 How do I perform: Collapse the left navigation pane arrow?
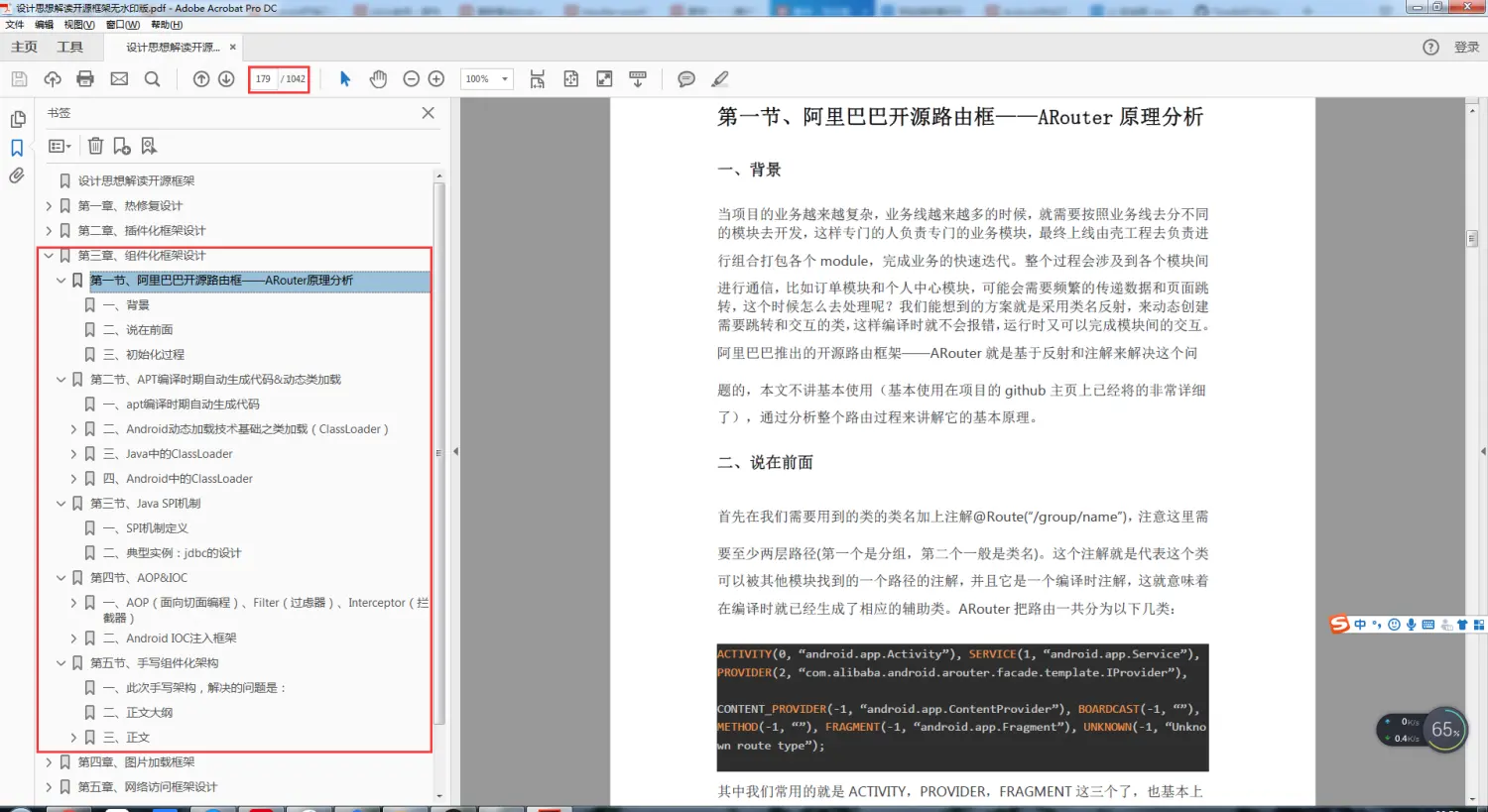tap(455, 451)
